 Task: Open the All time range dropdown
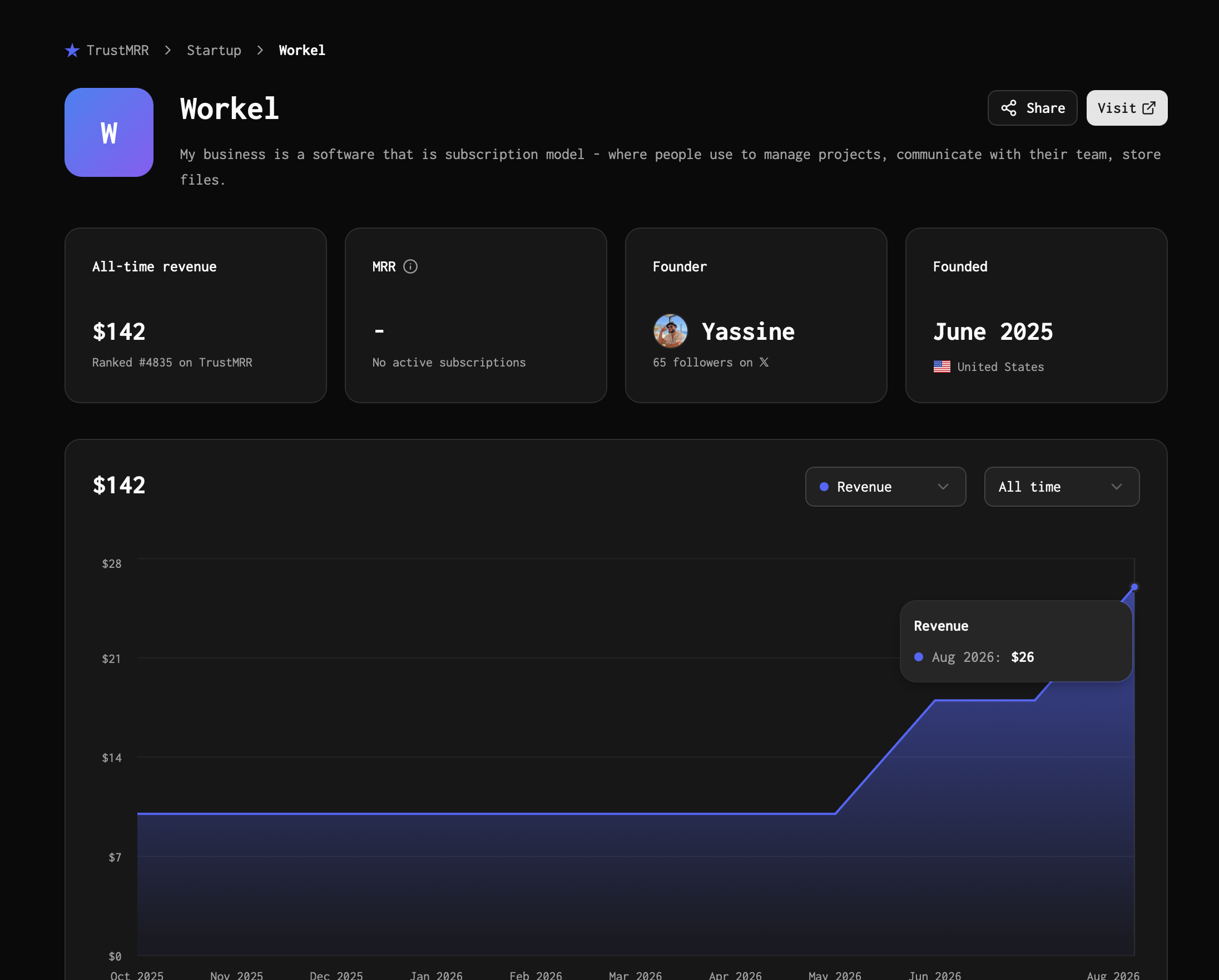[x=1062, y=486]
